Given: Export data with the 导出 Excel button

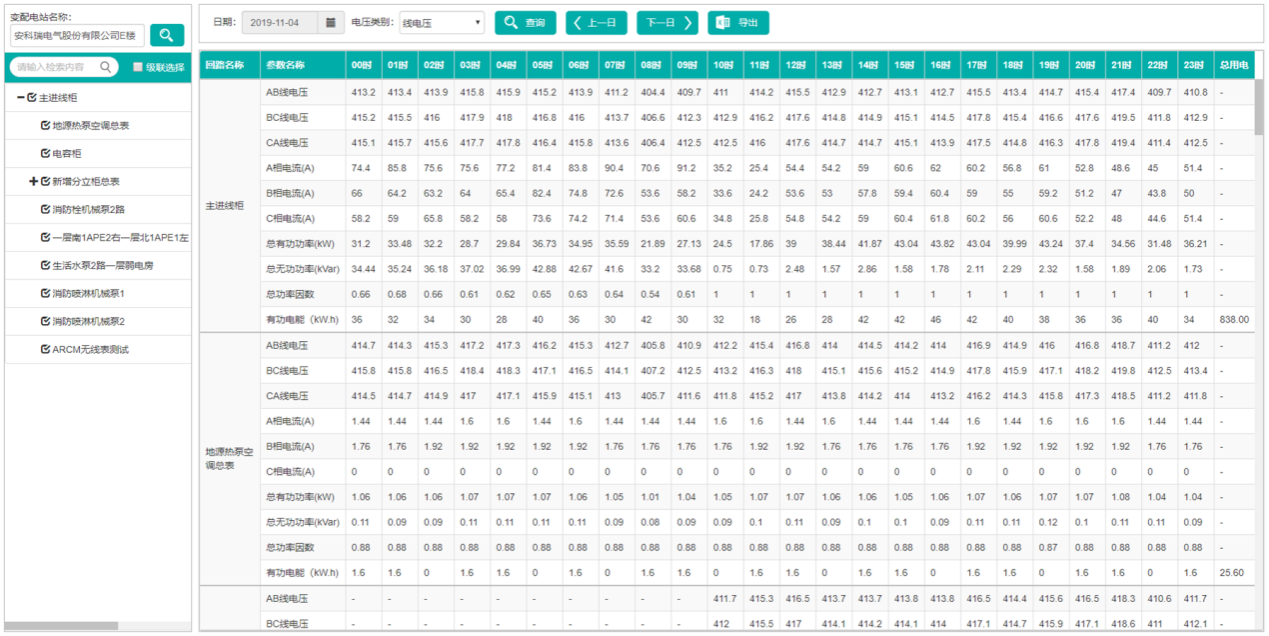Looking at the screenshot, I should coord(738,23).
